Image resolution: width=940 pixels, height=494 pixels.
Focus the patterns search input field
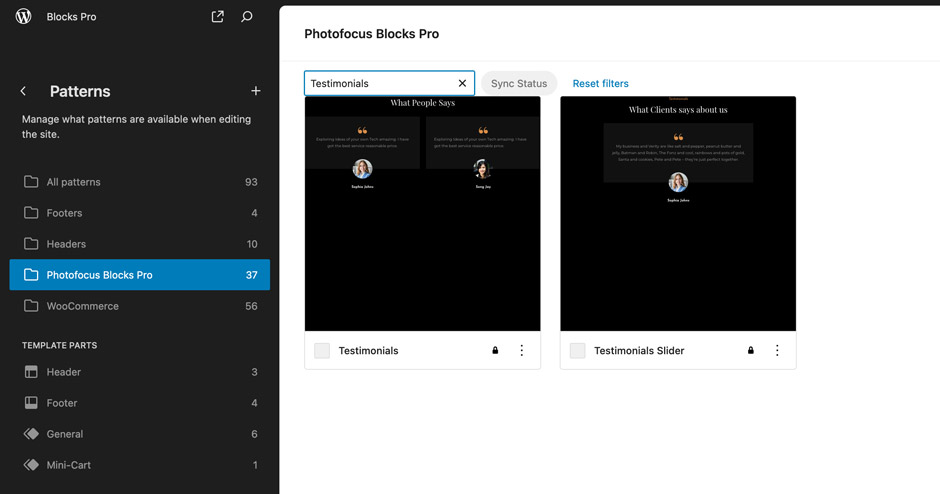click(380, 84)
